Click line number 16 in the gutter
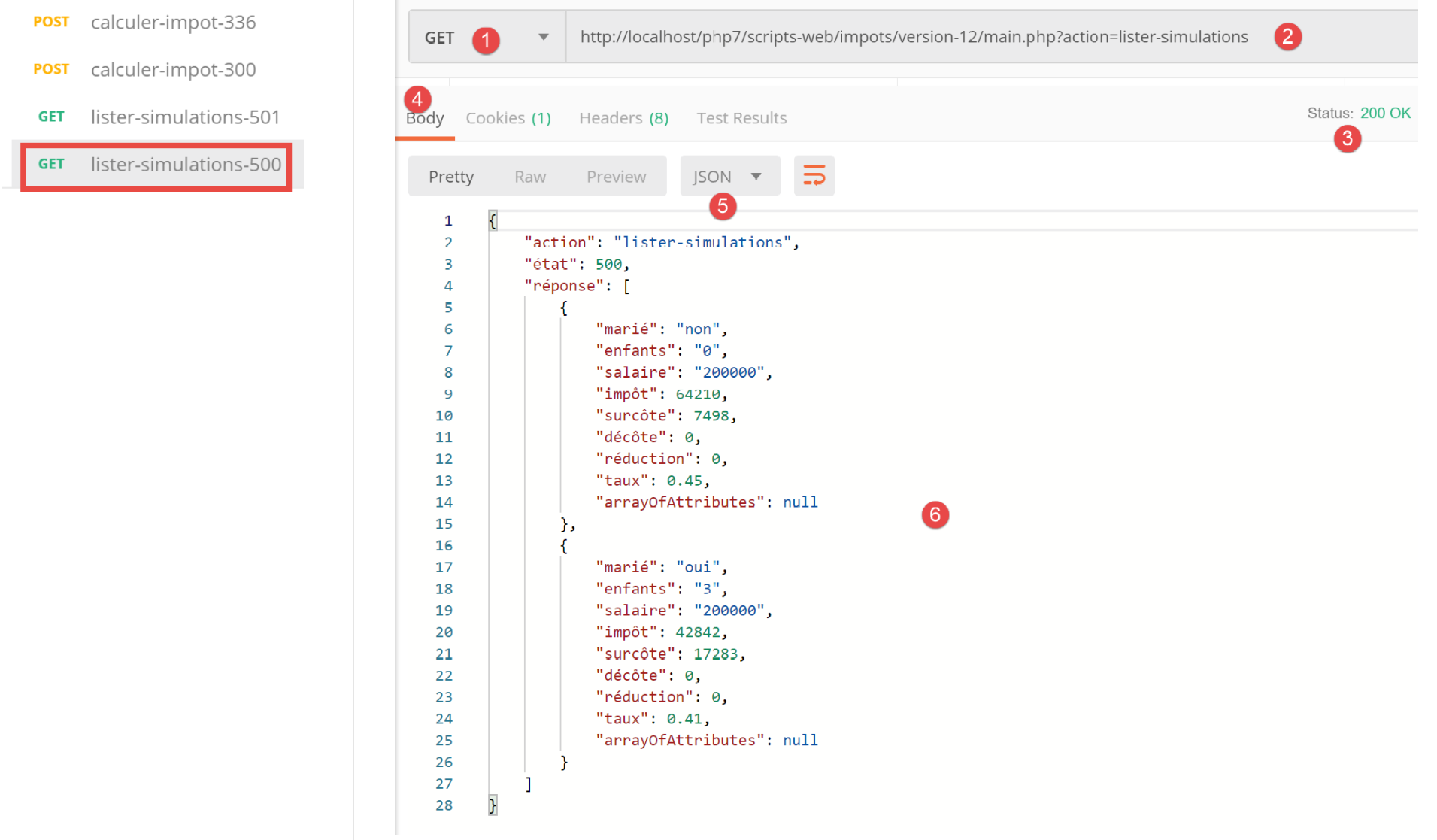 pyautogui.click(x=444, y=546)
